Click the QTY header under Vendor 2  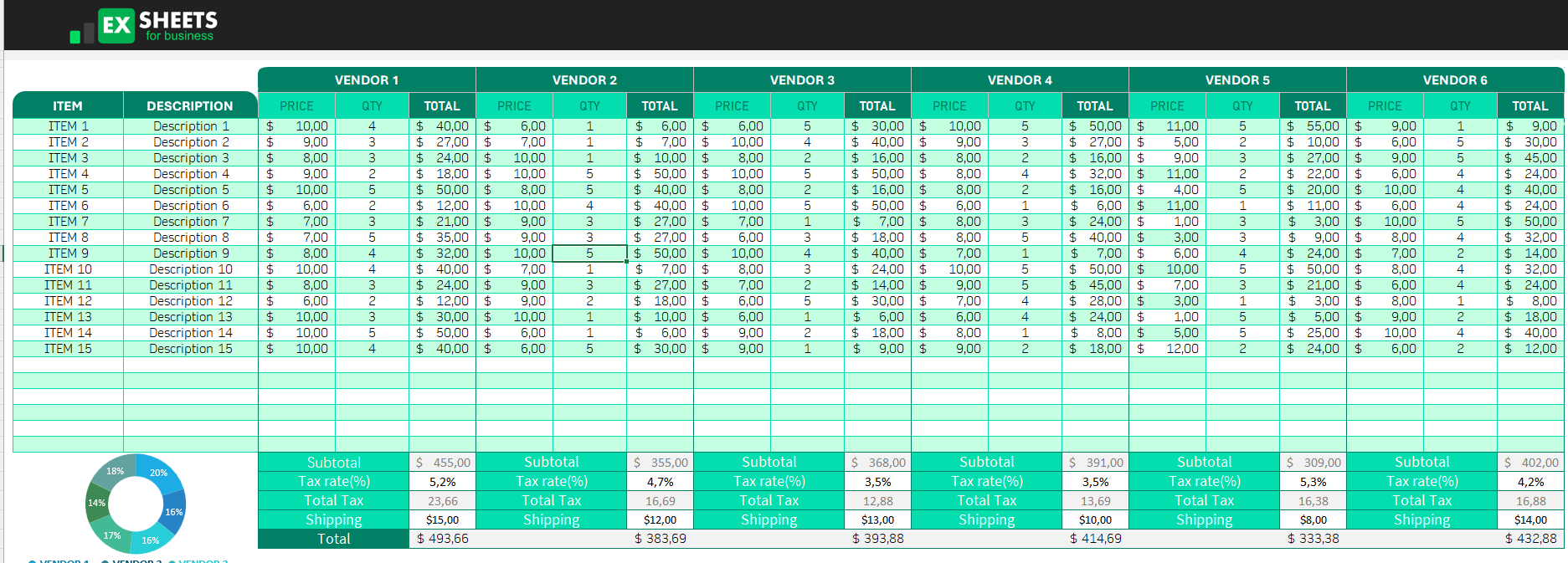(x=589, y=106)
